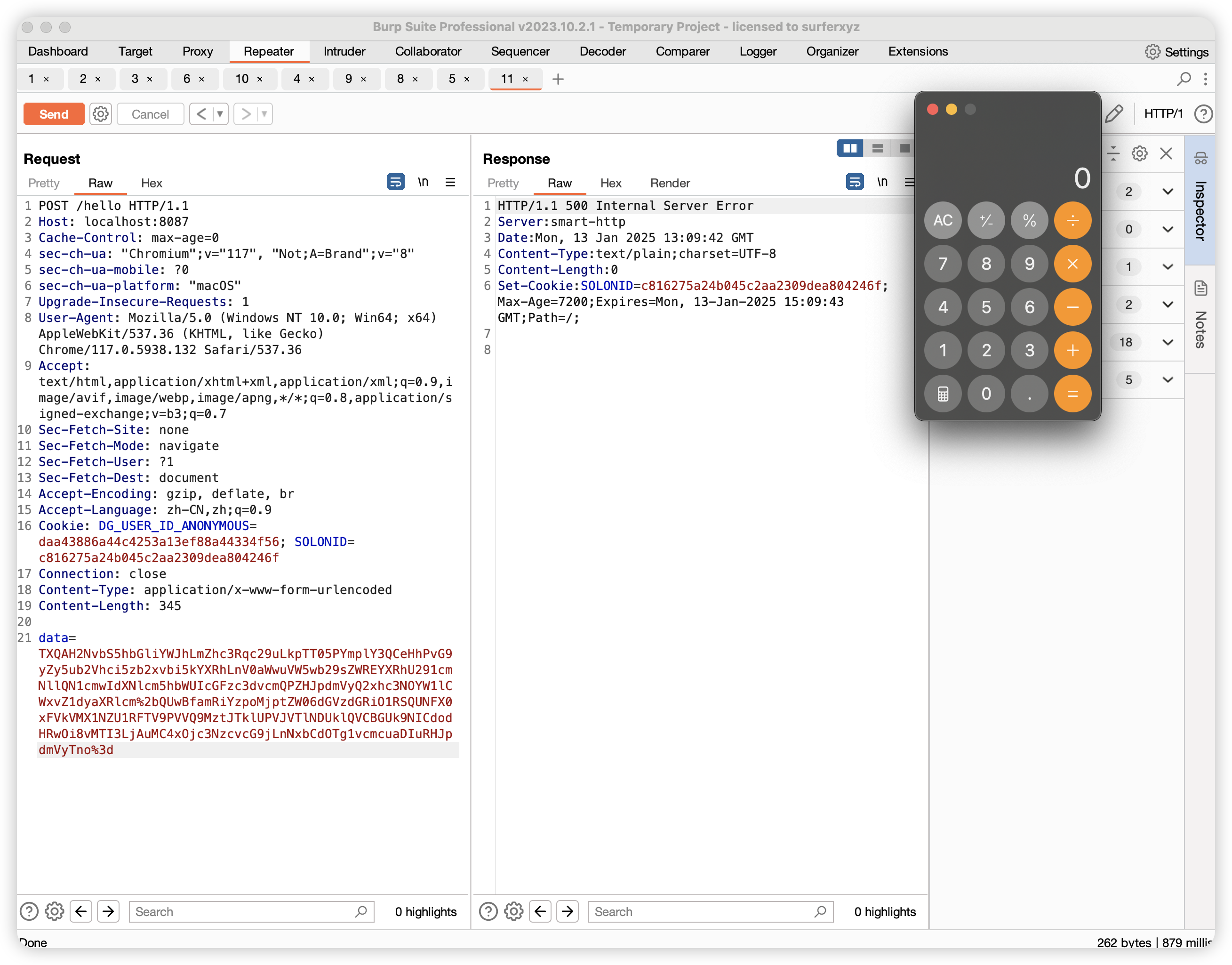Go to next response search match
This screenshot has width=1232, height=965.
click(567, 911)
